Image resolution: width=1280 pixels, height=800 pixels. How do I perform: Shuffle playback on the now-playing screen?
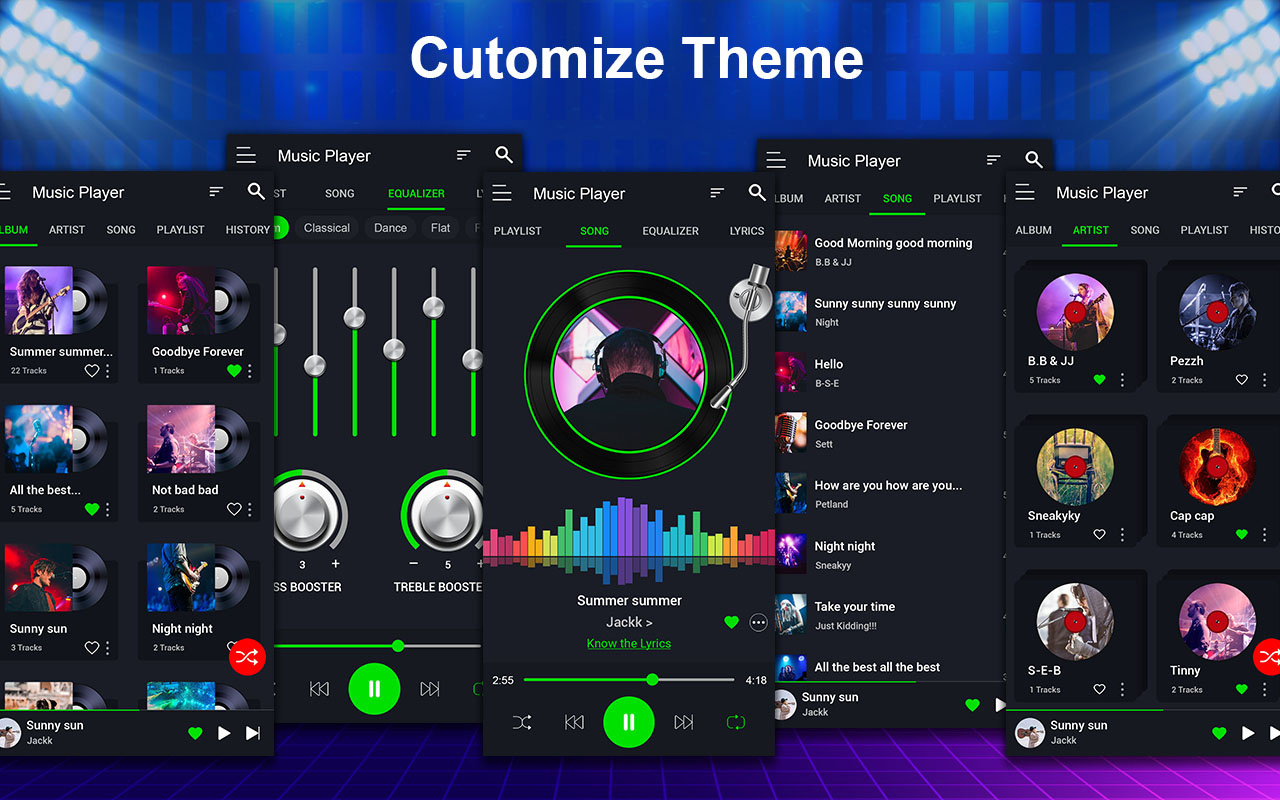point(522,722)
